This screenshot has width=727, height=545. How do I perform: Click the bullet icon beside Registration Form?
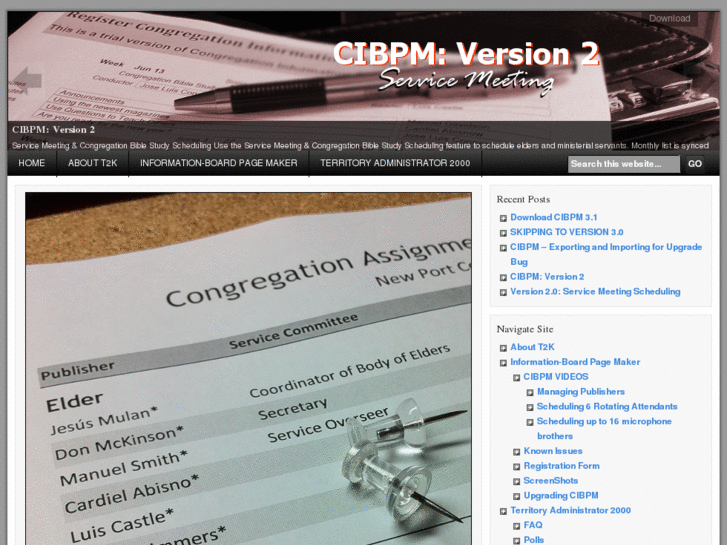[x=517, y=467]
